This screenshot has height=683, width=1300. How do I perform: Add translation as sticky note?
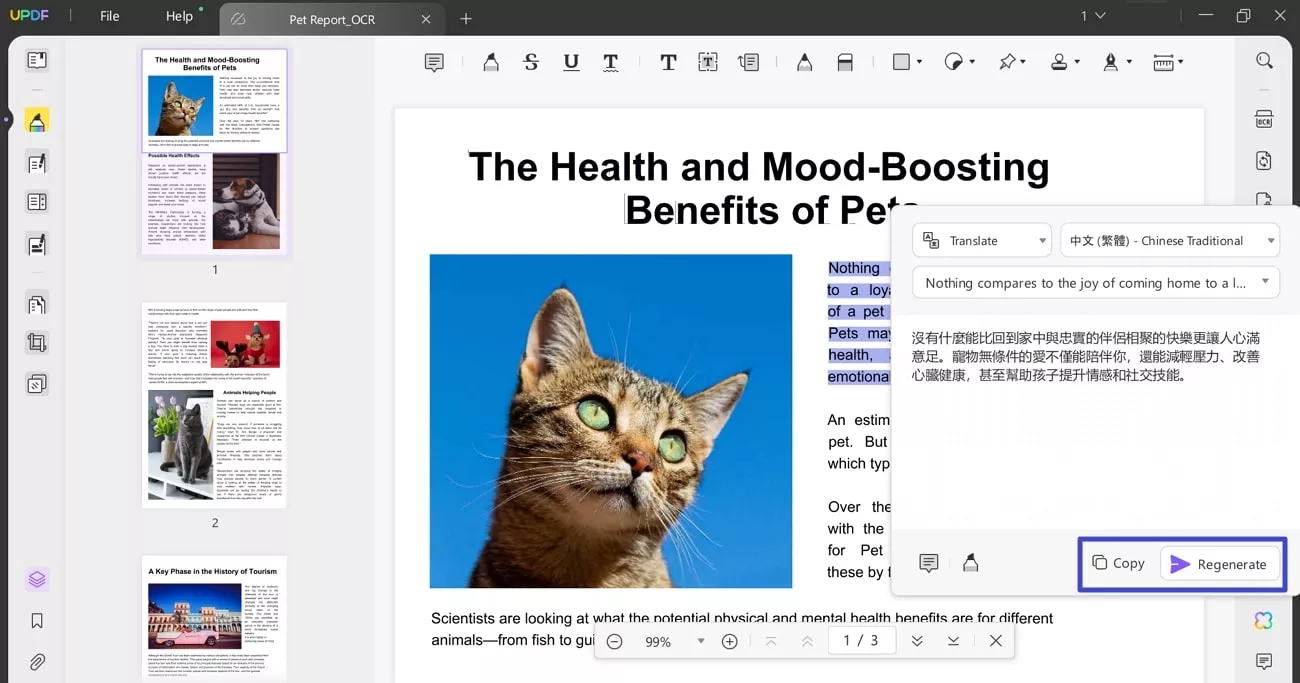tap(929, 564)
